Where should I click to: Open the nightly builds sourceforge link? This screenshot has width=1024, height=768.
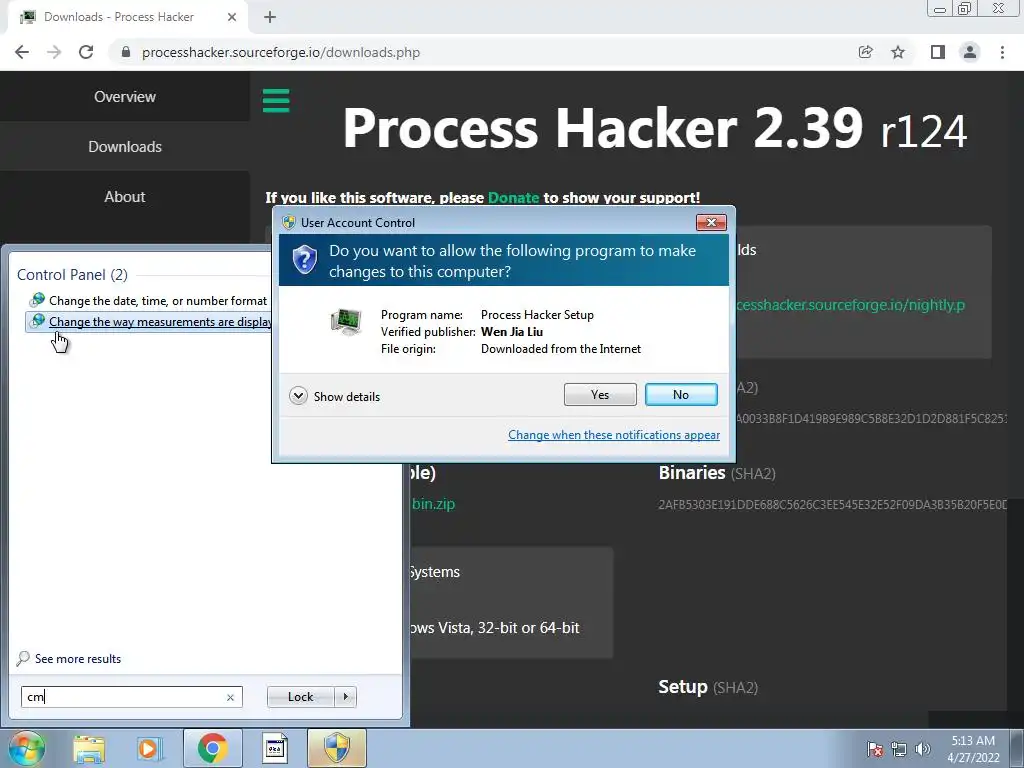(850, 305)
